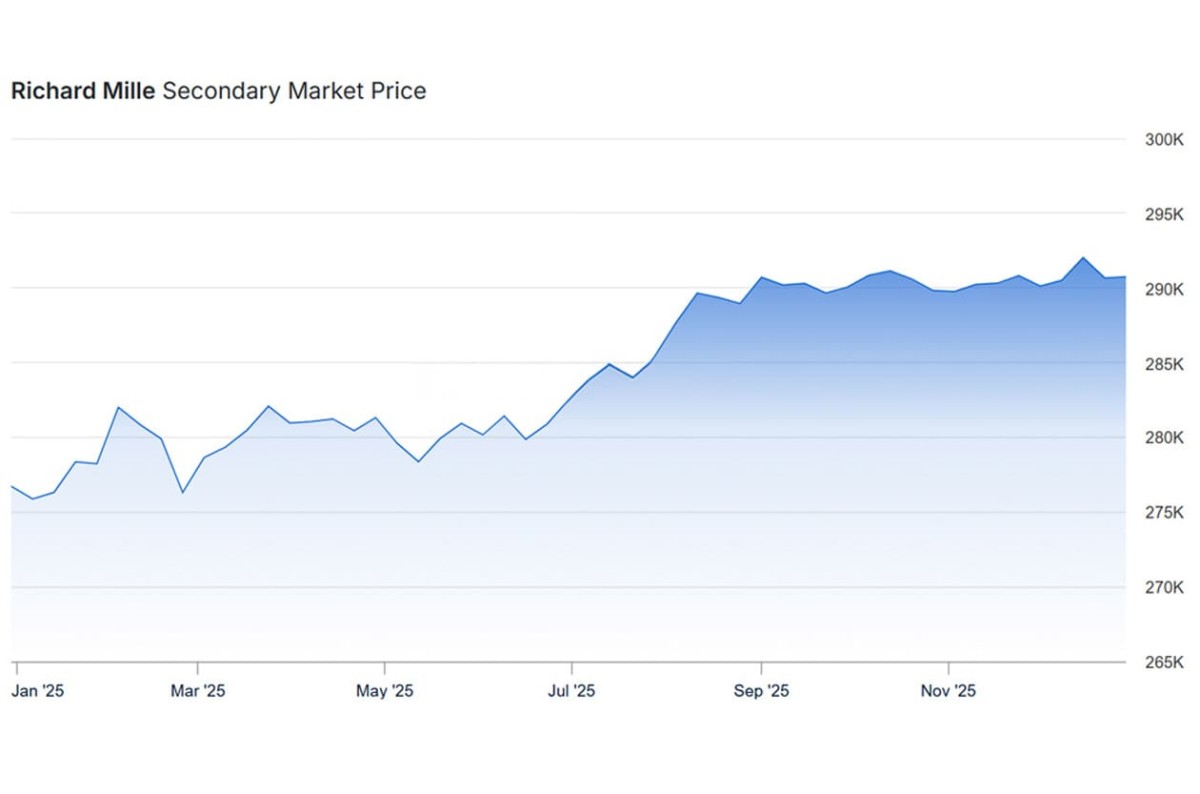Select the 280K y-axis label
Screen dimensions: 1200x794
(1164, 438)
